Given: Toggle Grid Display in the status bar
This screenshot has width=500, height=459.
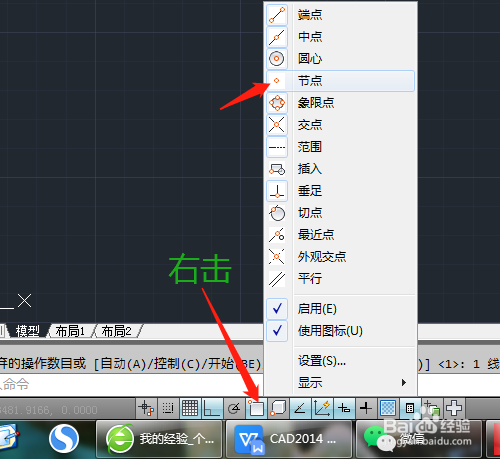Looking at the screenshot, I should pyautogui.click(x=190, y=408).
